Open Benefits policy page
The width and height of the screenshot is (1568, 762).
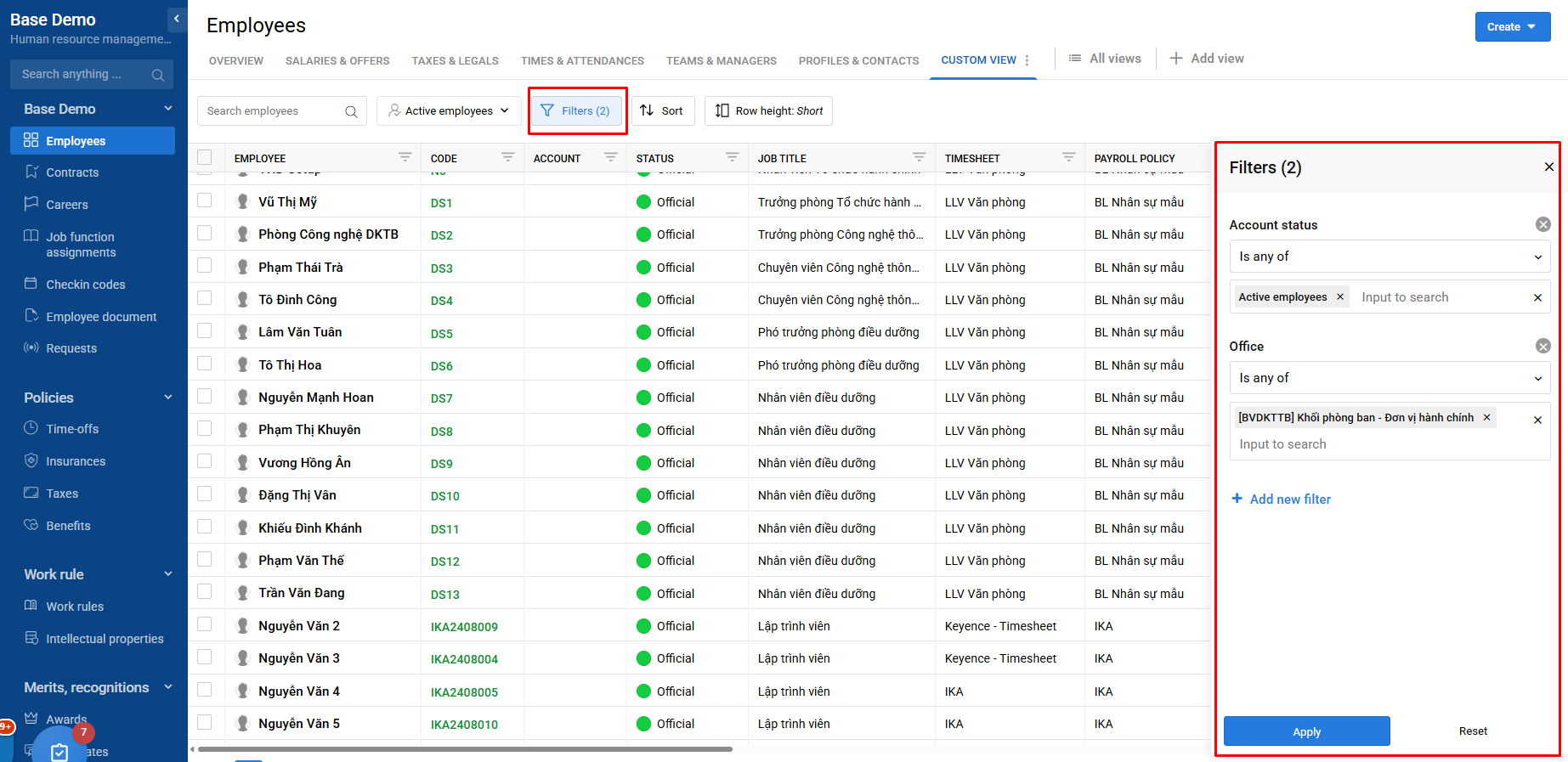[68, 526]
